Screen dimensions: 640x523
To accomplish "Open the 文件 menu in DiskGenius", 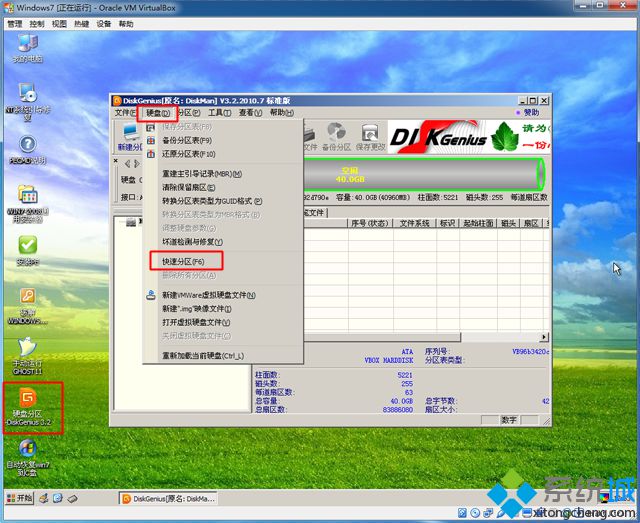I will 125,113.
